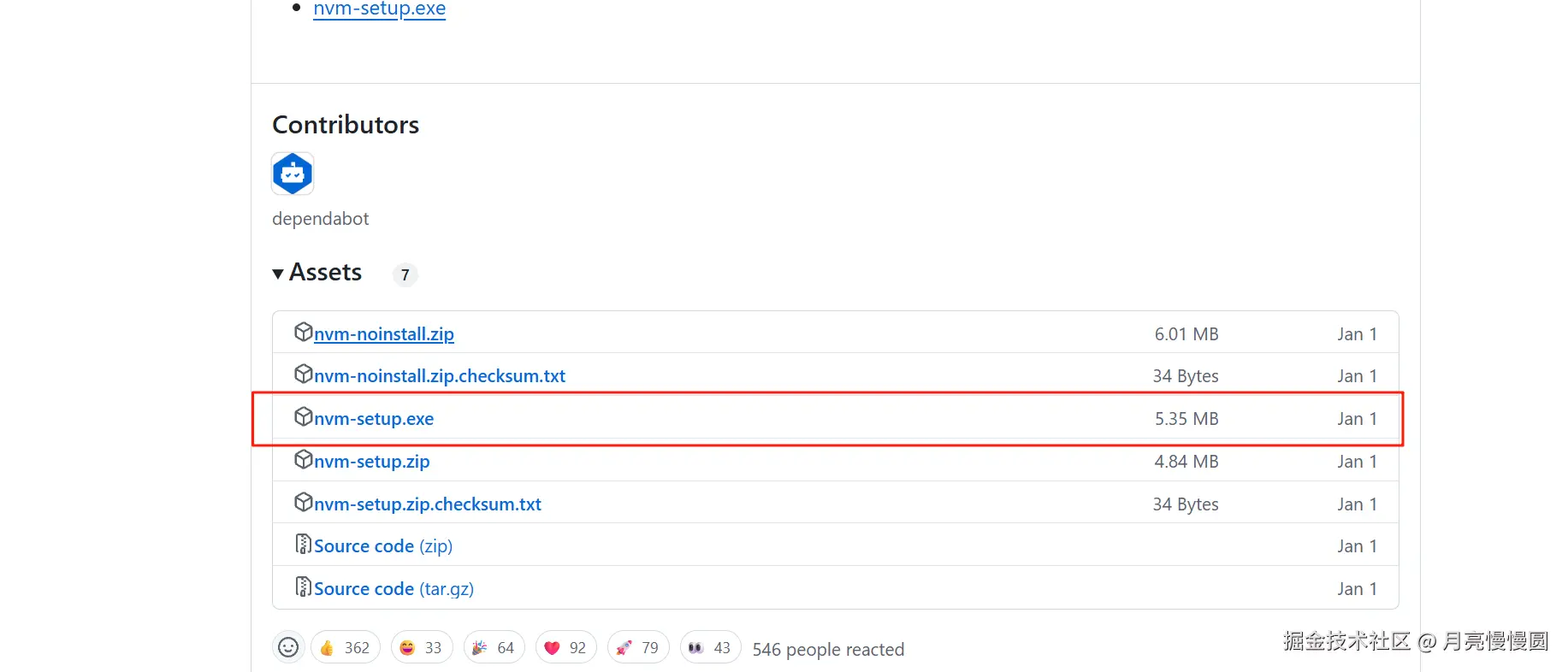Download Source code (tar.gz) archive
The height and width of the screenshot is (672, 1568).
393,589
